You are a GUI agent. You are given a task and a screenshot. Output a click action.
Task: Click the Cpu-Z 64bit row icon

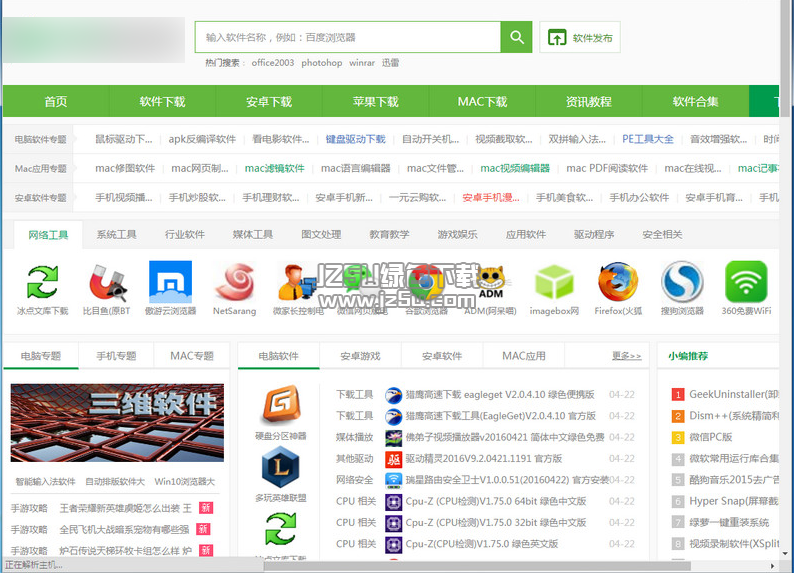(393, 502)
